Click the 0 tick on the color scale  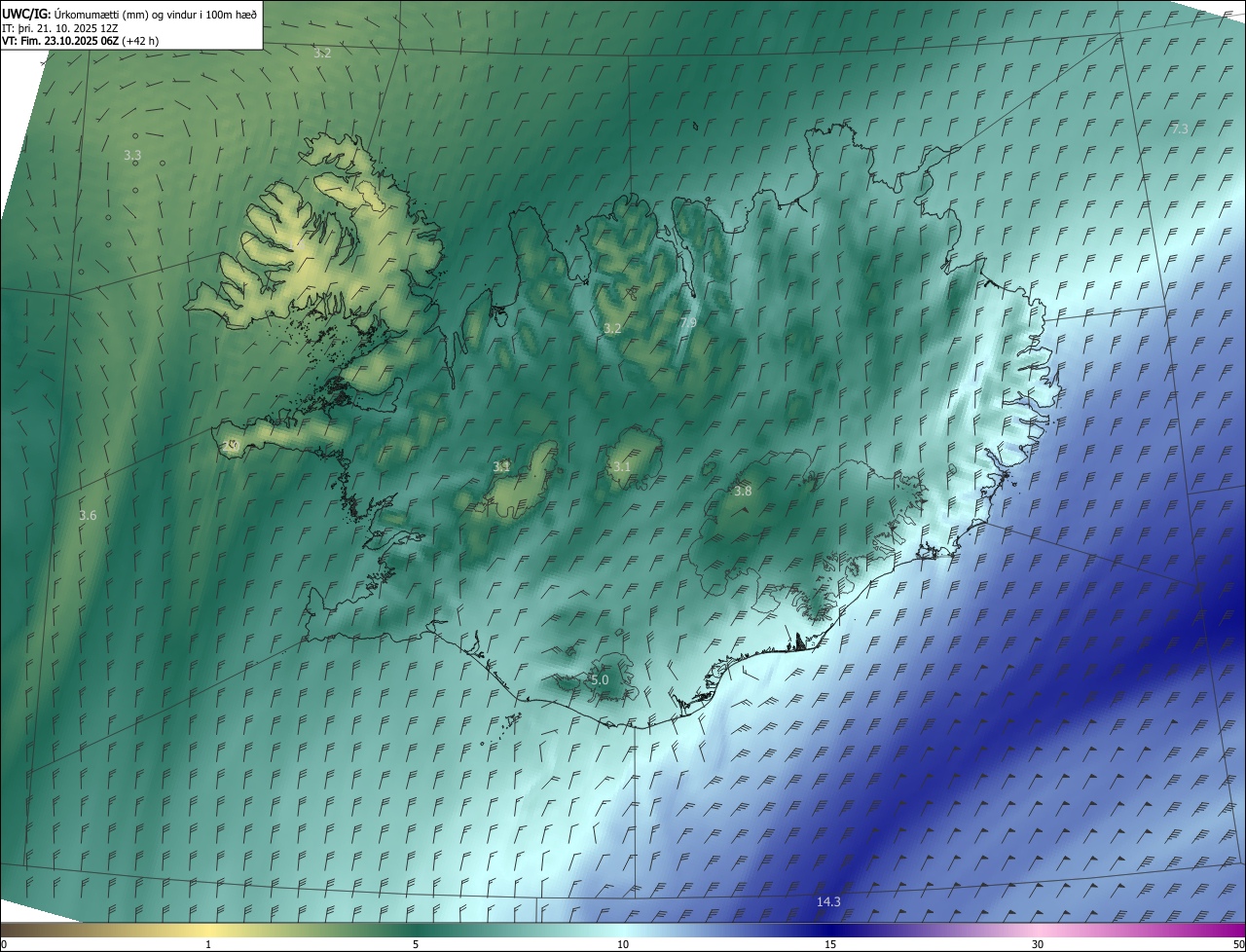click(4, 944)
